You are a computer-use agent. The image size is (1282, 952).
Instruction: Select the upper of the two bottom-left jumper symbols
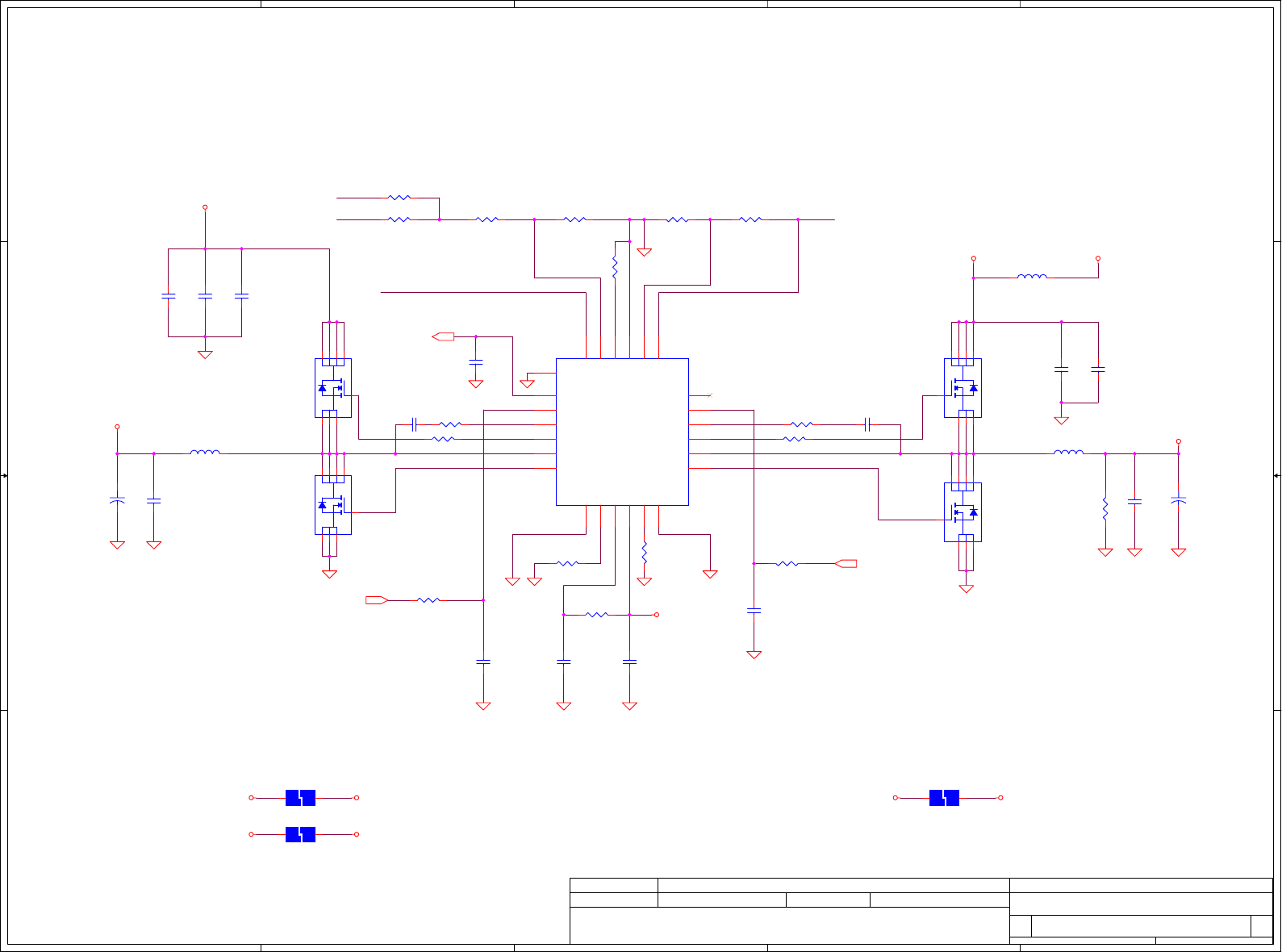[x=300, y=798]
